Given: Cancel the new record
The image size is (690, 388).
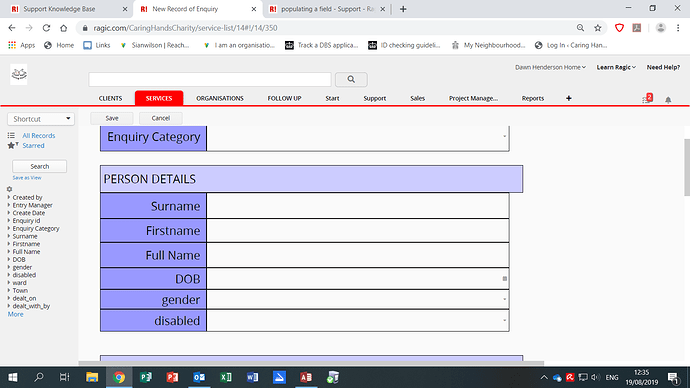Looking at the screenshot, I should pos(161,118).
